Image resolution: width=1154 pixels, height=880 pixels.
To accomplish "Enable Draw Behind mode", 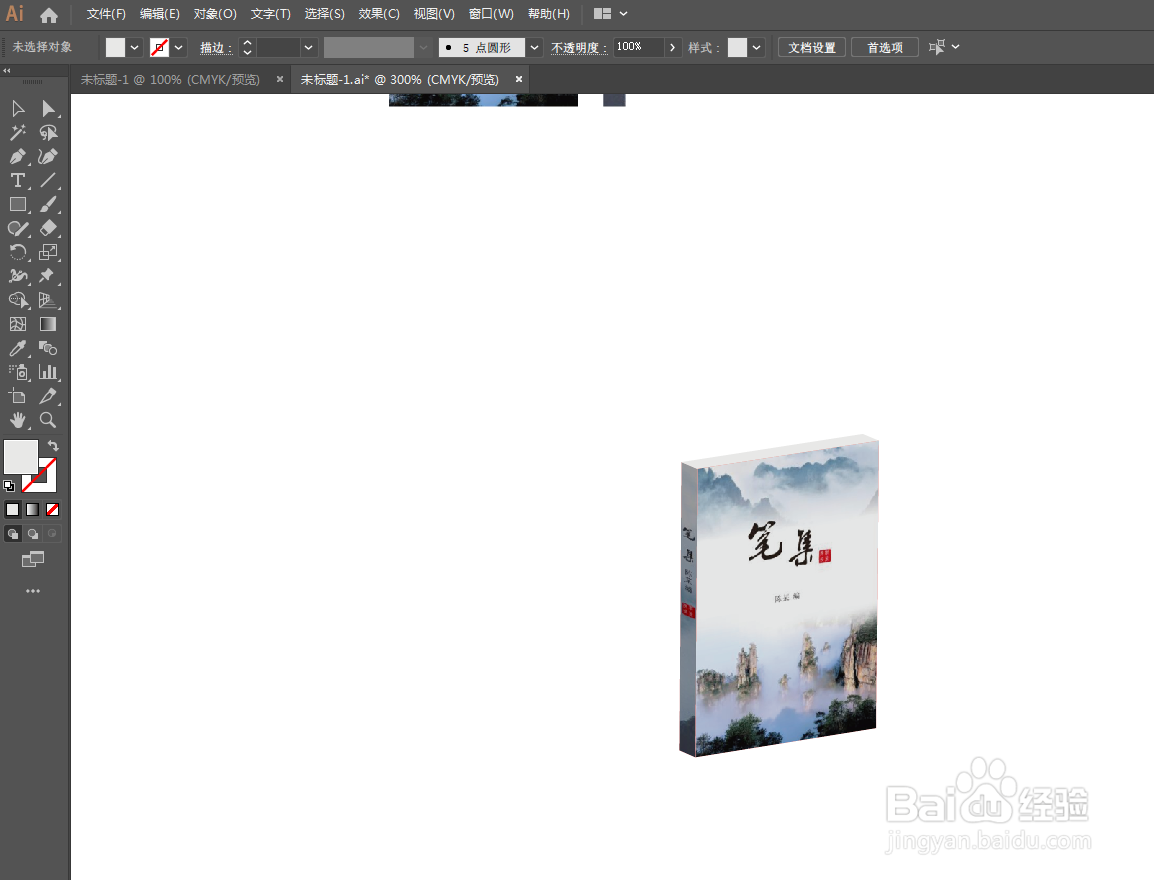I will coord(32,533).
